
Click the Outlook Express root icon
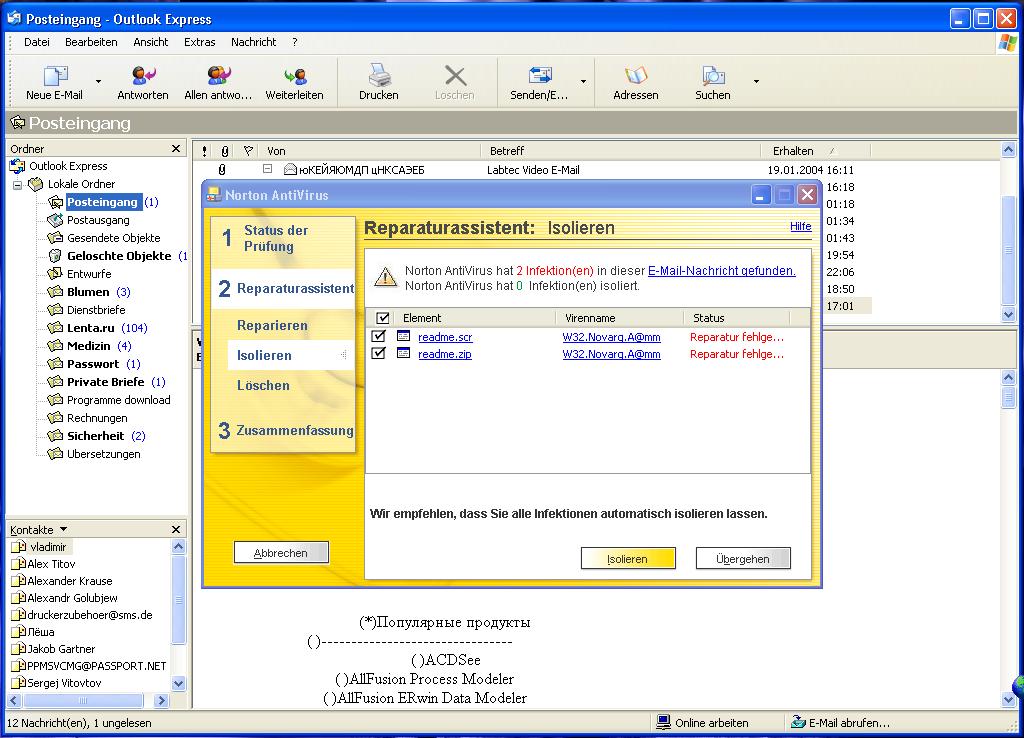(18, 166)
